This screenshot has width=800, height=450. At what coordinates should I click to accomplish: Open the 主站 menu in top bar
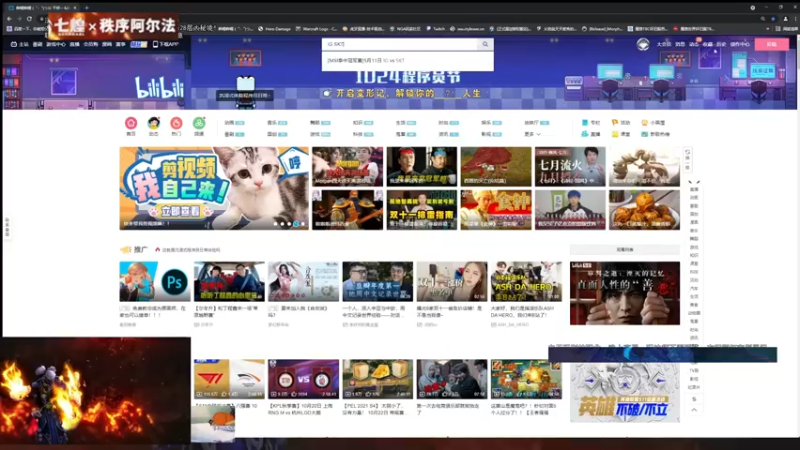tap(20, 44)
